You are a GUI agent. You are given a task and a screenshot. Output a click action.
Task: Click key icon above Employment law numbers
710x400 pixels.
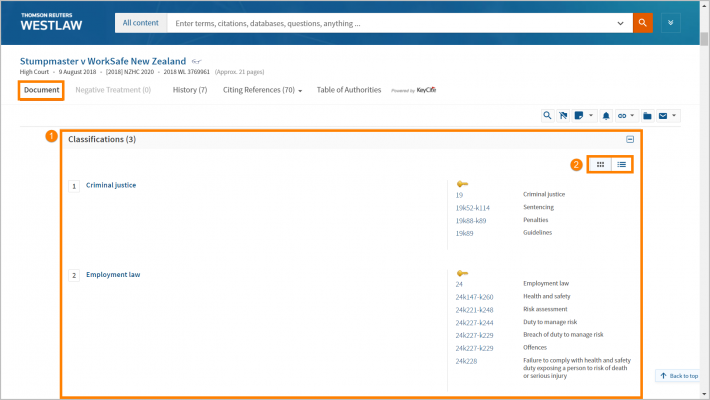pyautogui.click(x=462, y=273)
